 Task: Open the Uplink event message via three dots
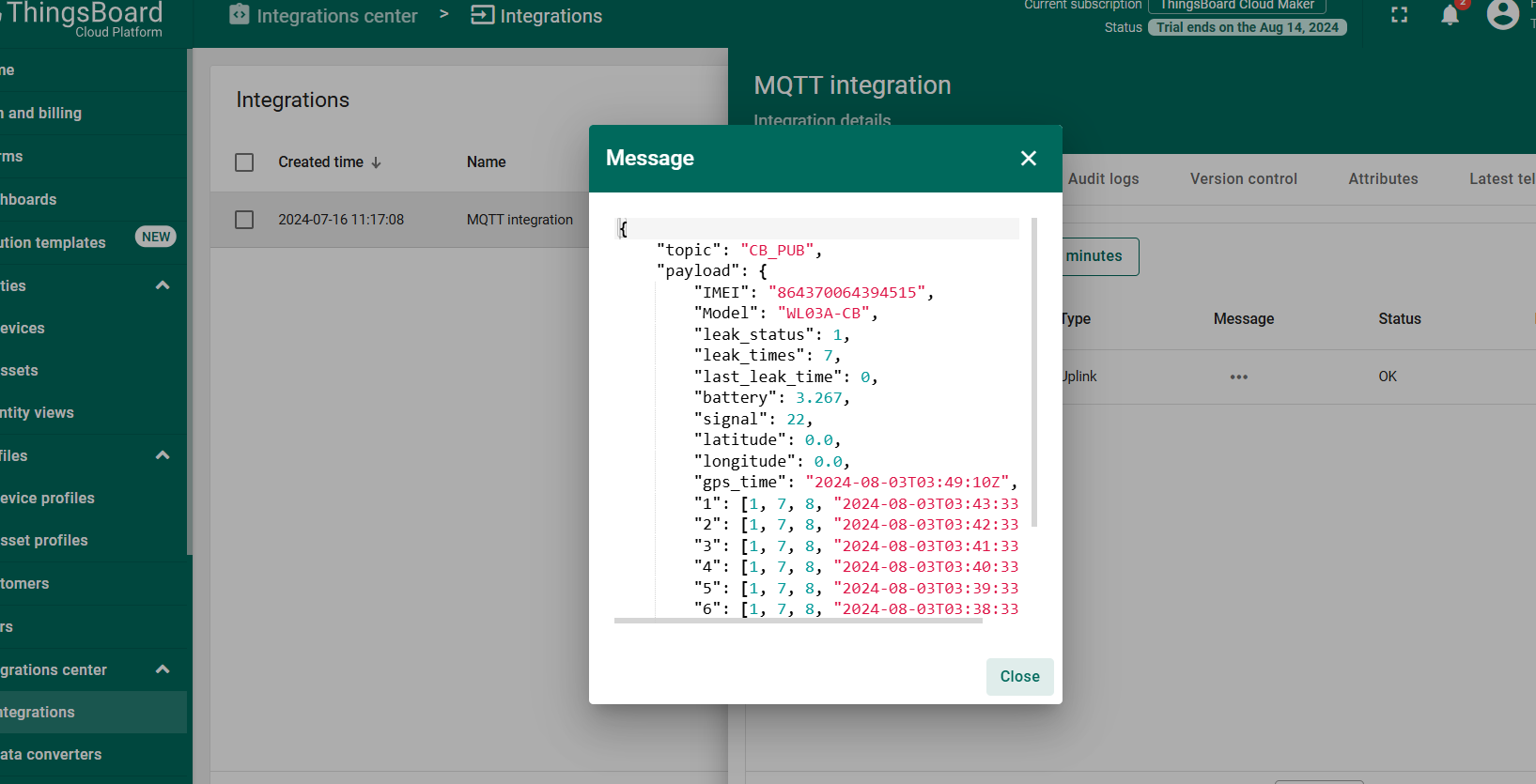[x=1239, y=377]
